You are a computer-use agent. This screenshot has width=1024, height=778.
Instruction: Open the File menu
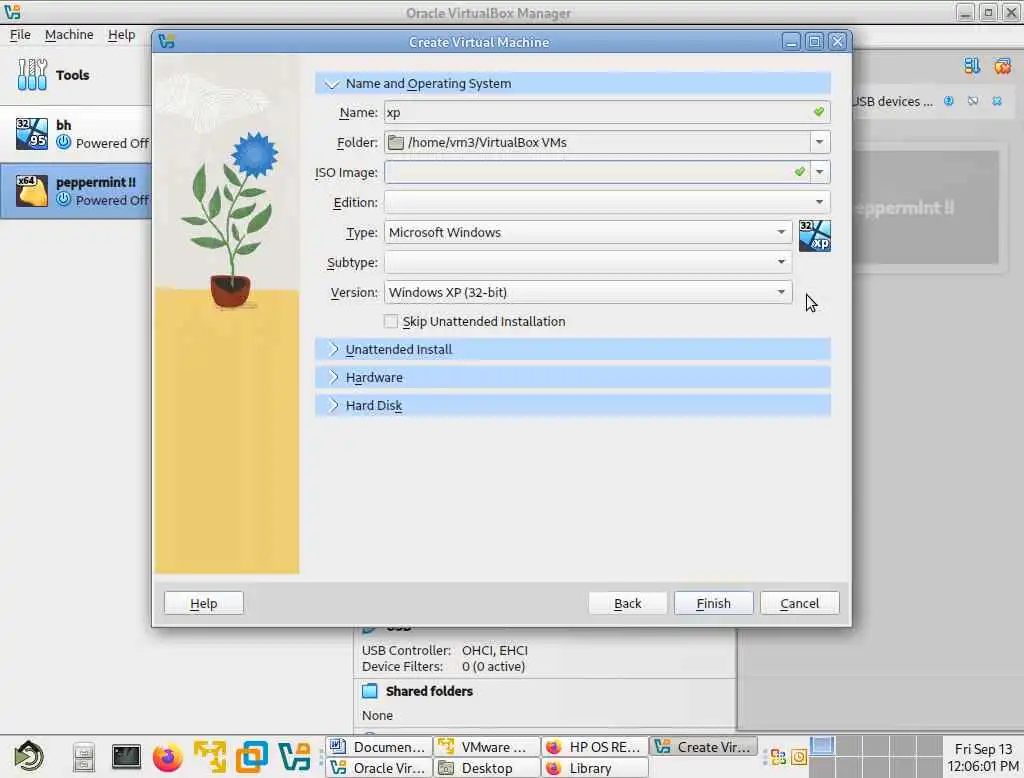[x=20, y=35]
